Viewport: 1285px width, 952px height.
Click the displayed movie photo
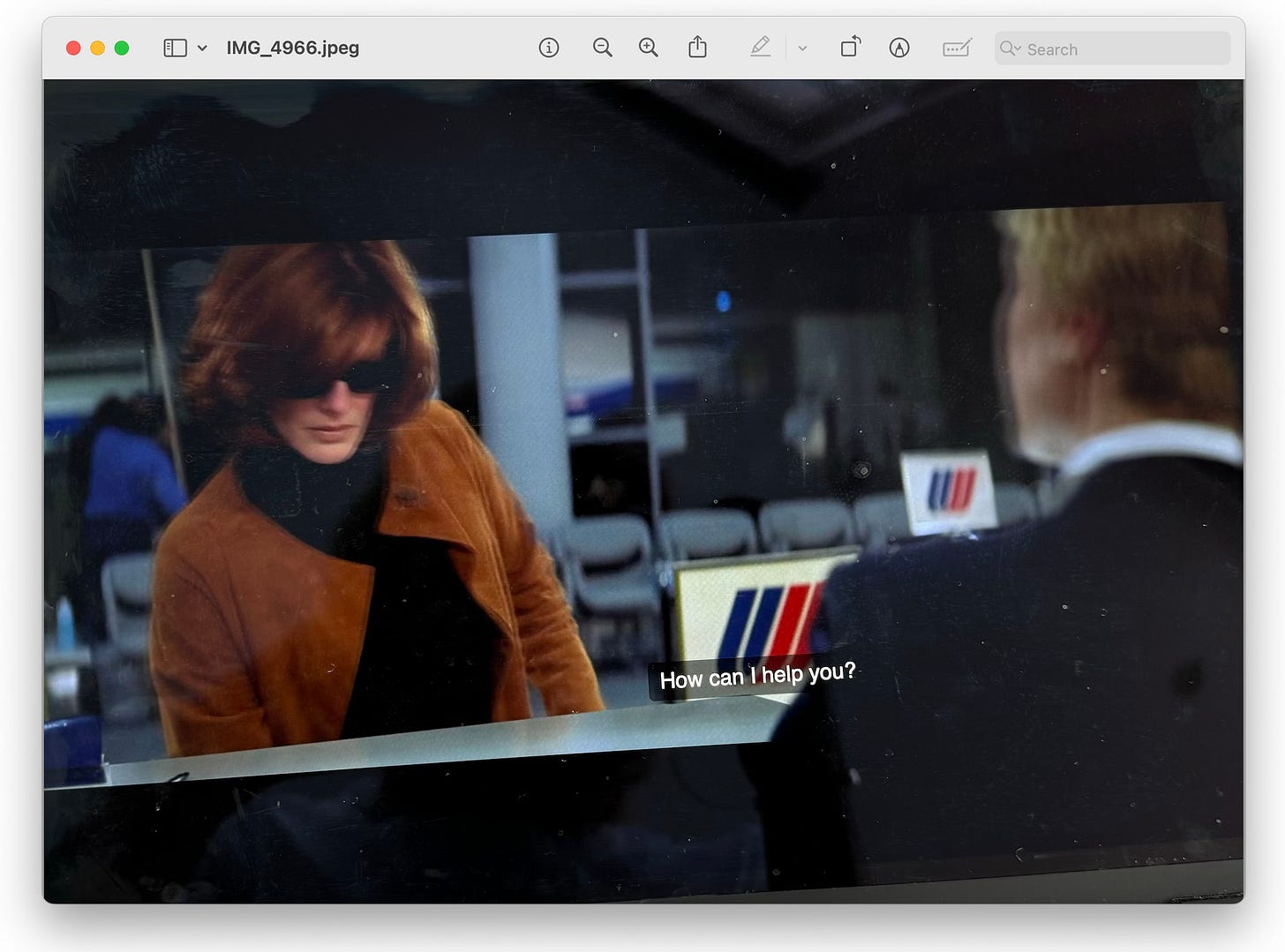click(643, 491)
